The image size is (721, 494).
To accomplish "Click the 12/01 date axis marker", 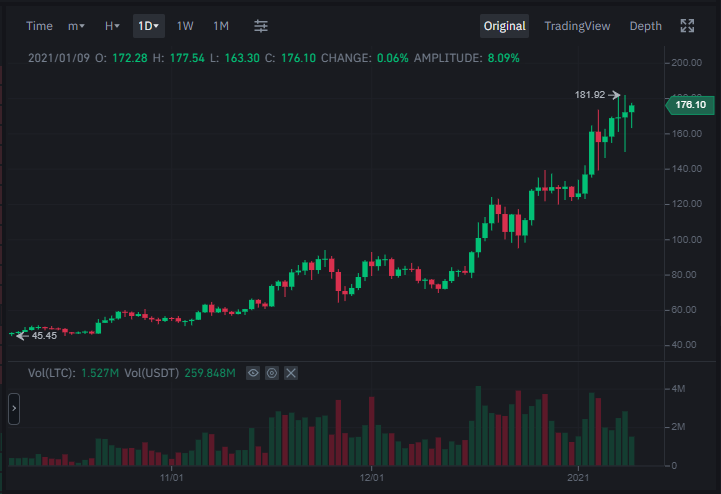I will [372, 477].
